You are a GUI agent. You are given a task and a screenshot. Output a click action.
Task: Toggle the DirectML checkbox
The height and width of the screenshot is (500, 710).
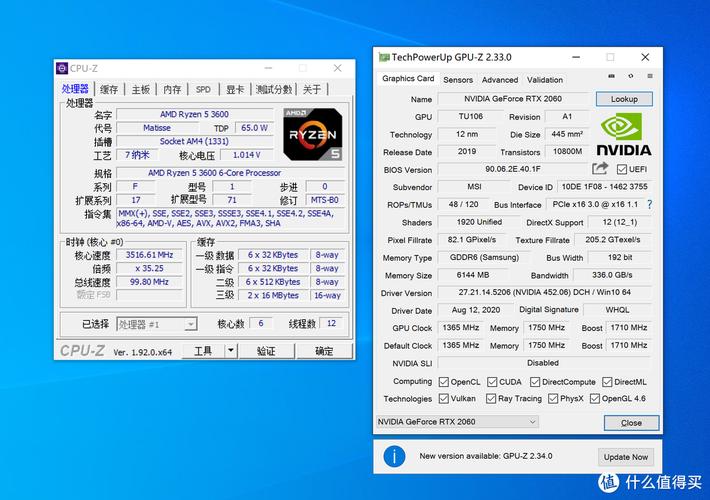click(607, 382)
